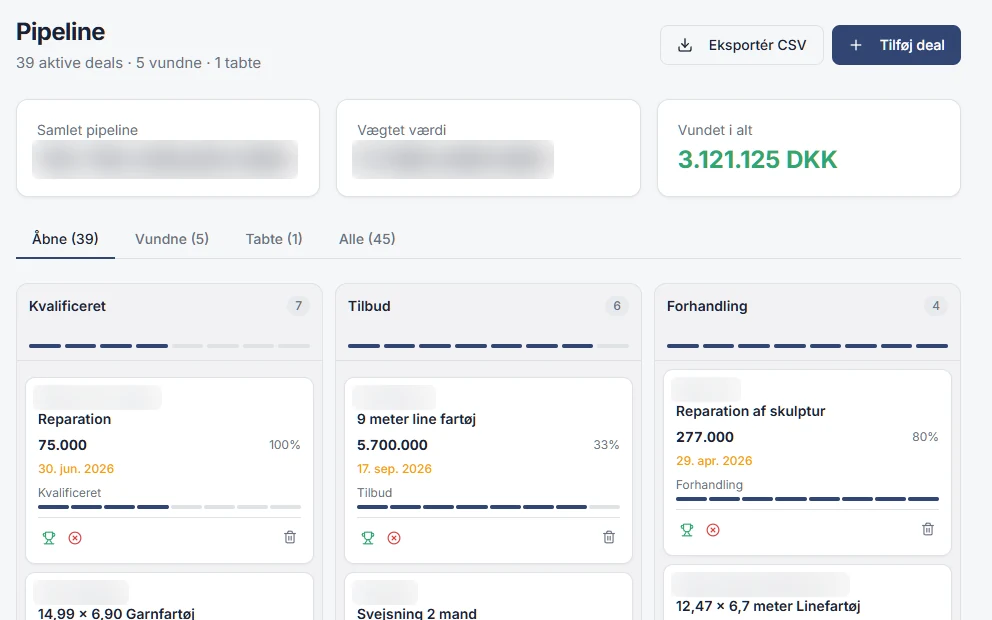992x620 pixels.
Task: Click the 17. sep. 2026 date
Action: [x=394, y=469]
